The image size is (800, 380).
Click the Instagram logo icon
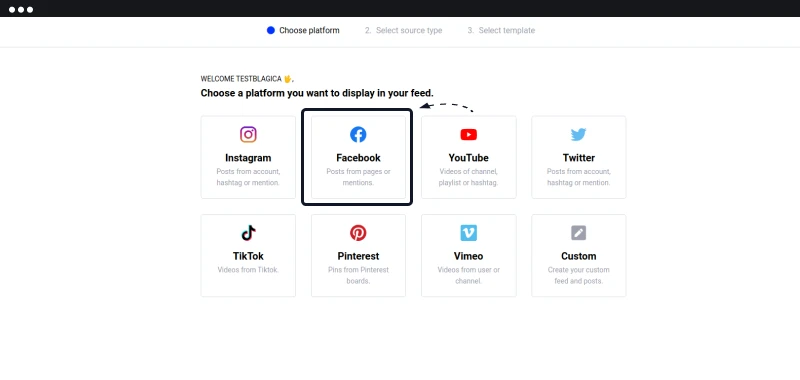[248, 135]
